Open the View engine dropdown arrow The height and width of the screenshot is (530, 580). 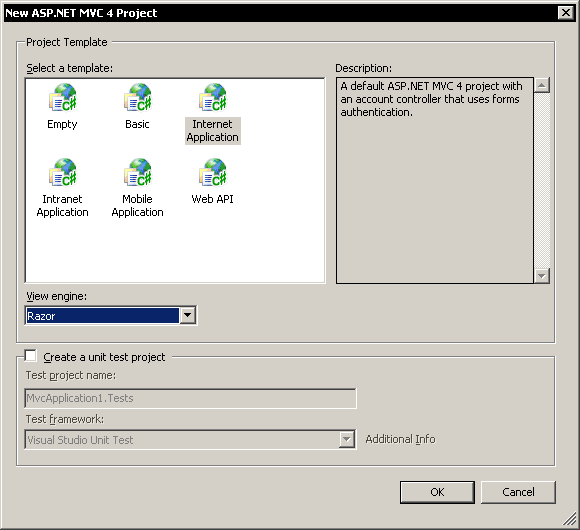coord(188,315)
